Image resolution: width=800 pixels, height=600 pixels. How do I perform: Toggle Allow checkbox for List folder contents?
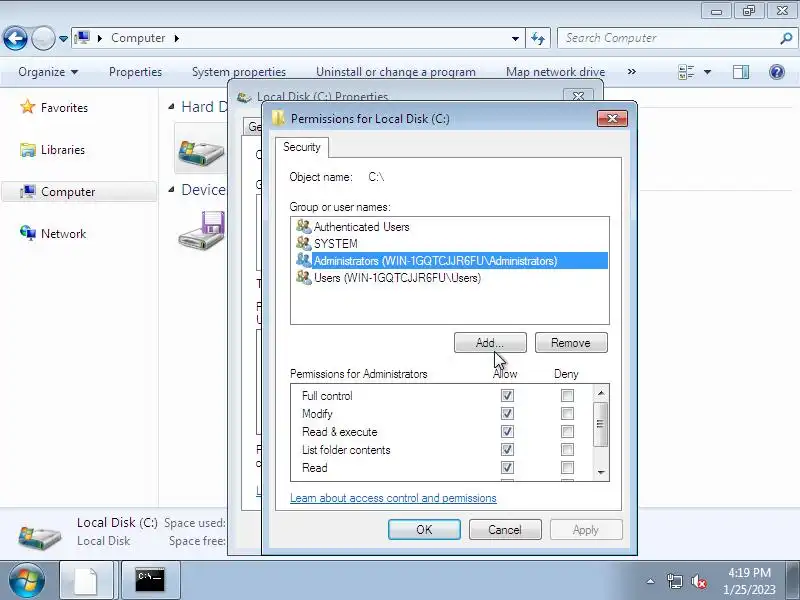tap(507, 449)
